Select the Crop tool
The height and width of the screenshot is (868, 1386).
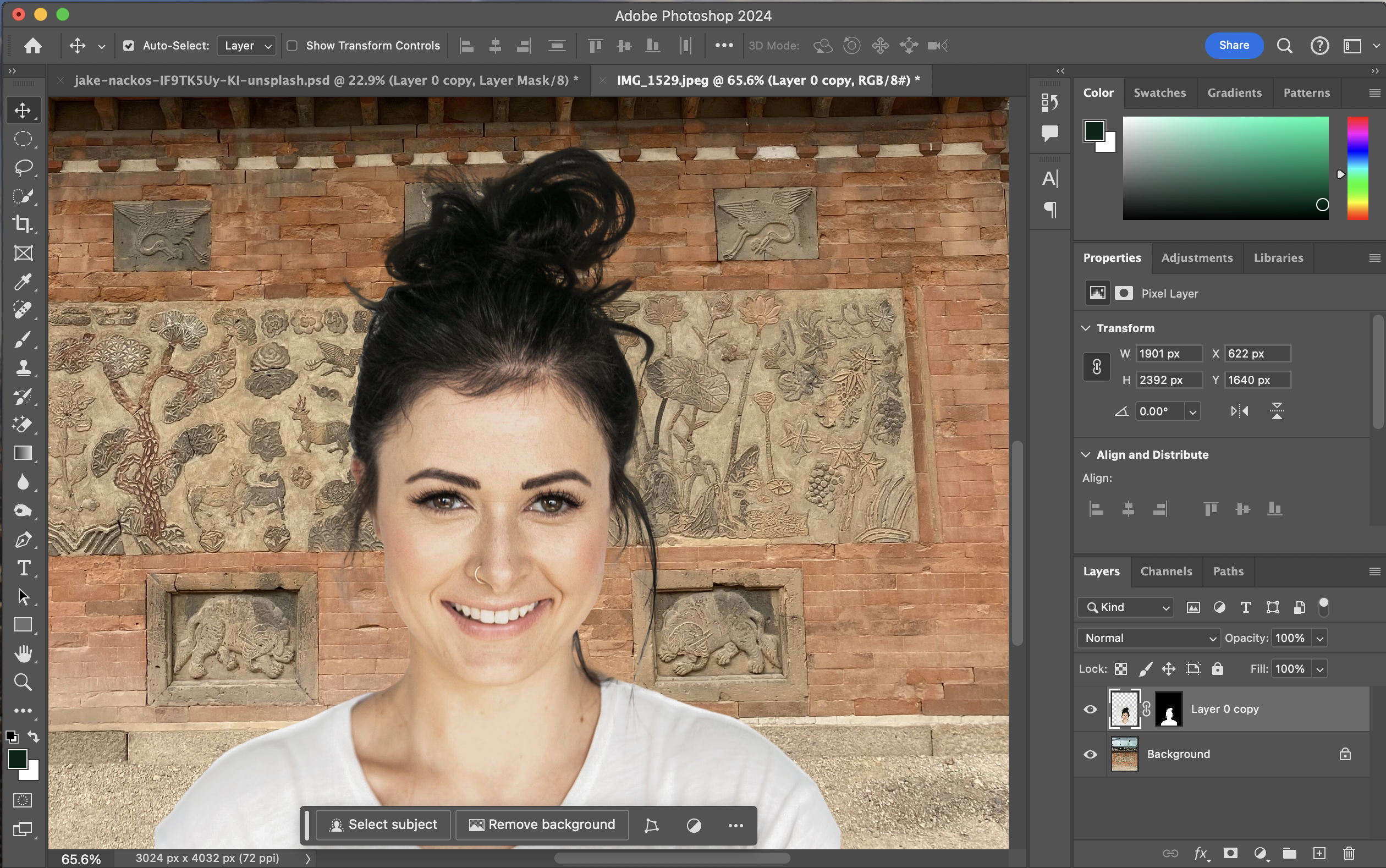pos(23,224)
